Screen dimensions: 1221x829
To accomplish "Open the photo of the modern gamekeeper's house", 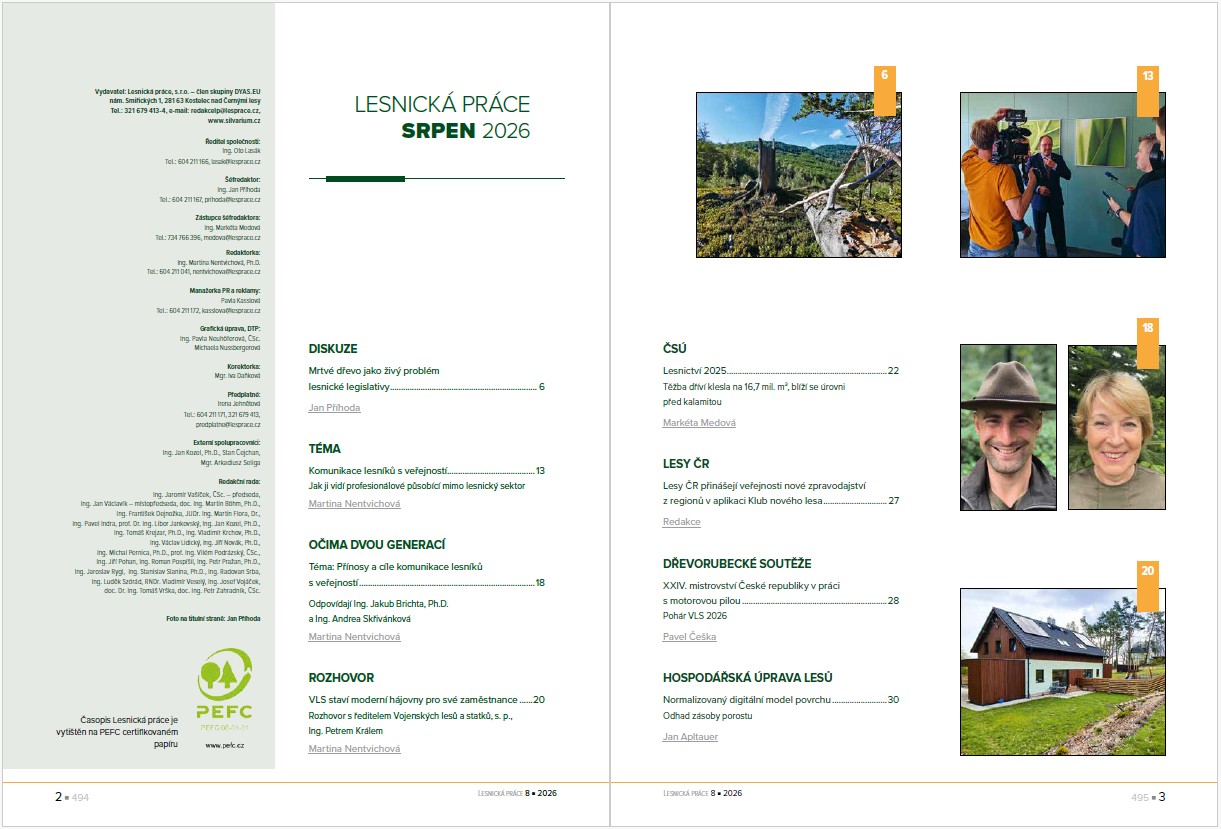I will pyautogui.click(x=1062, y=672).
